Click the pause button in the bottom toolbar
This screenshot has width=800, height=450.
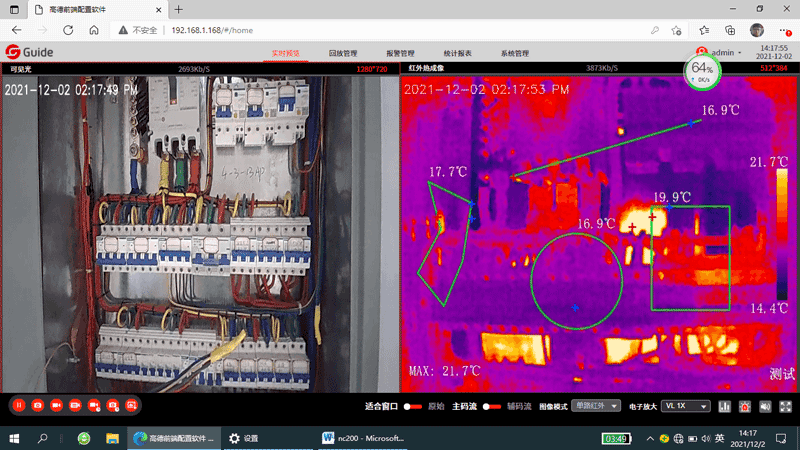click(x=18, y=406)
